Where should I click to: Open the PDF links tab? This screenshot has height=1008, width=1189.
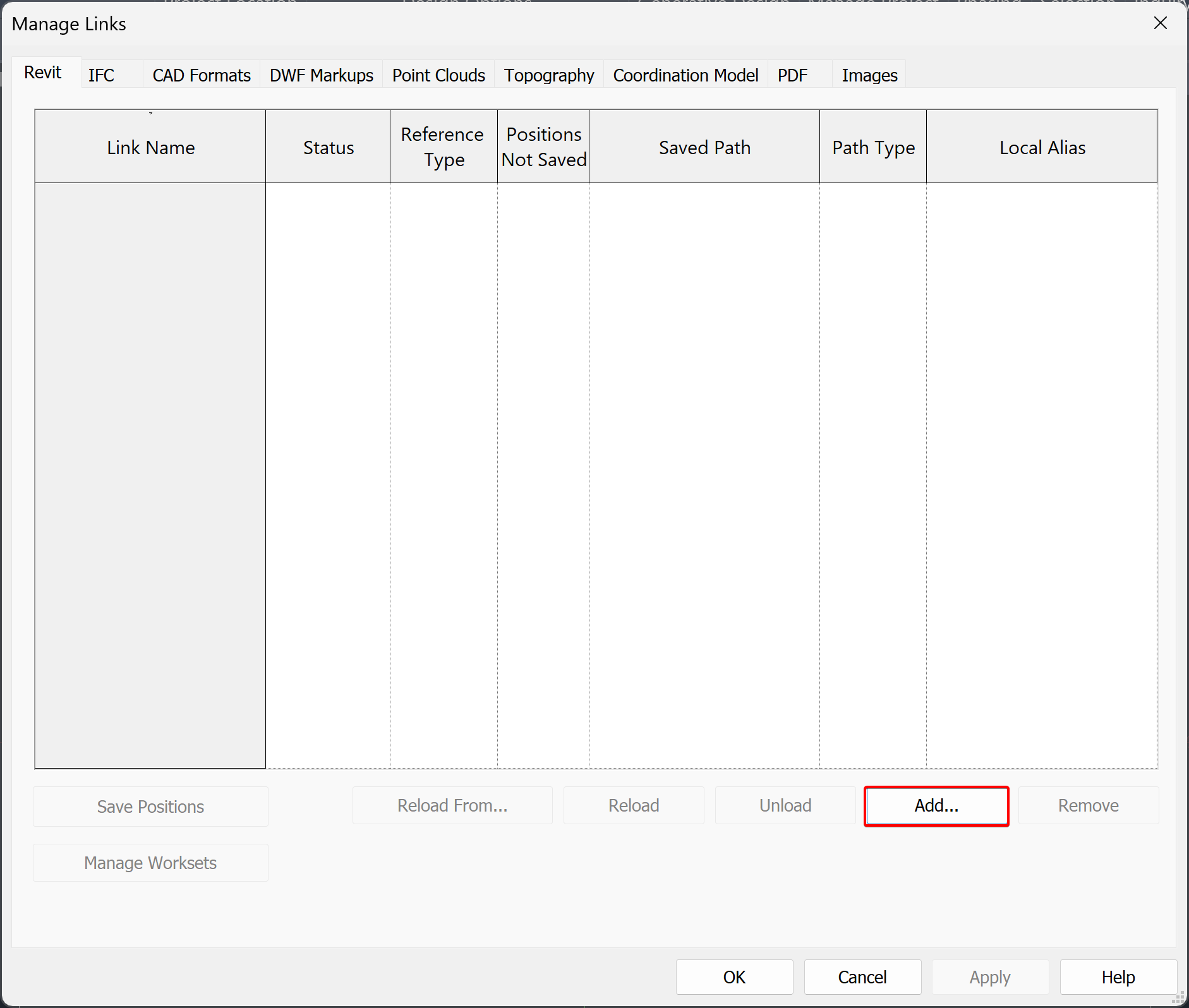793,74
